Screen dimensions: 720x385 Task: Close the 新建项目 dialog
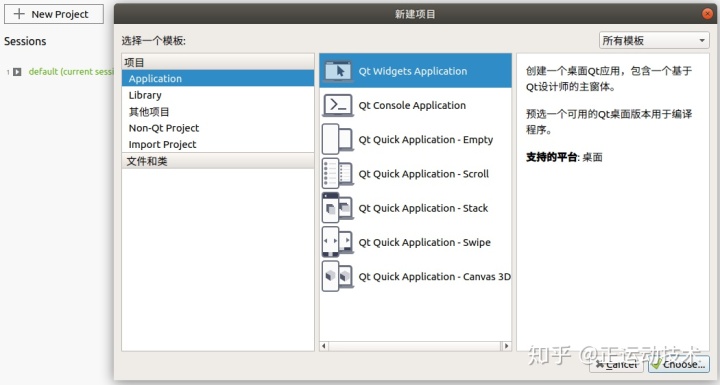click(708, 14)
